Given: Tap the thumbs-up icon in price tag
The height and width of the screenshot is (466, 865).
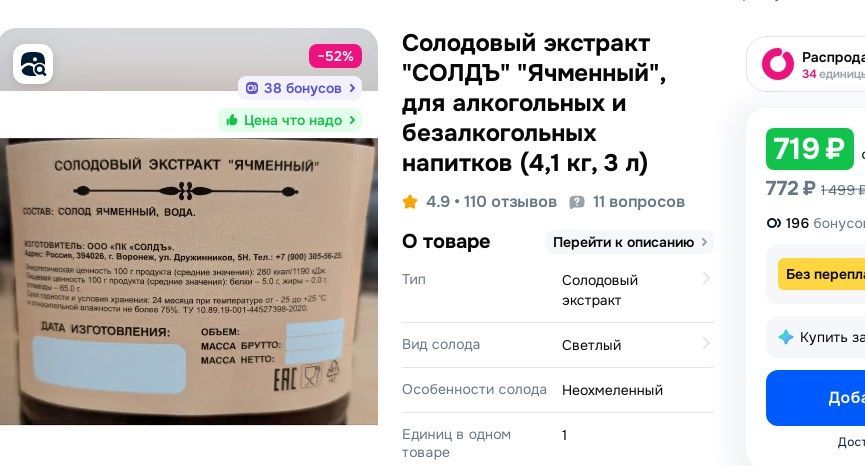Looking at the screenshot, I should coord(232,120).
